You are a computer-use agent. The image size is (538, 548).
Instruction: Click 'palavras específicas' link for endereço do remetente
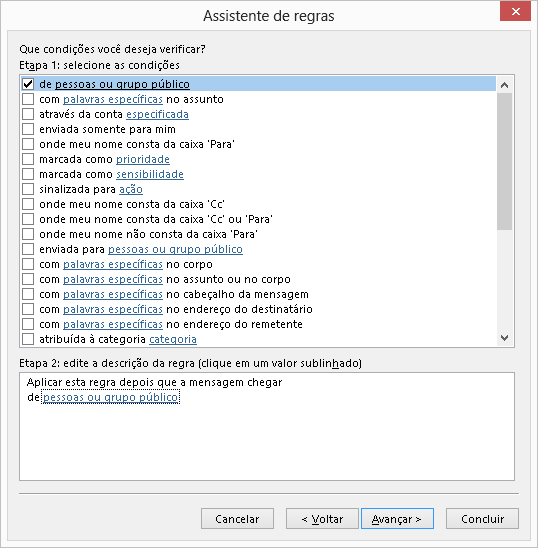click(x=113, y=324)
